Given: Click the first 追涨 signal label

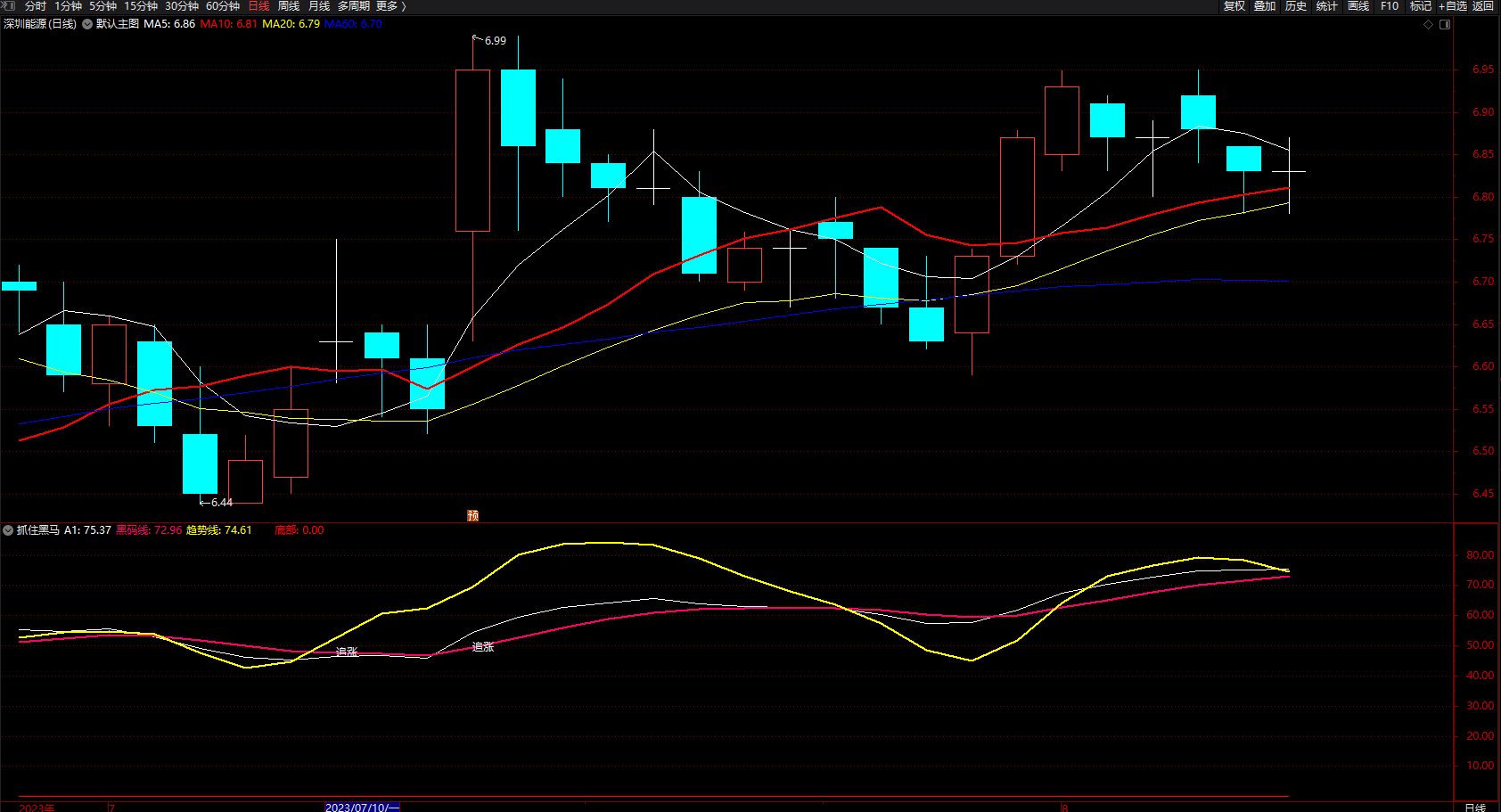Looking at the screenshot, I should pyautogui.click(x=347, y=652).
